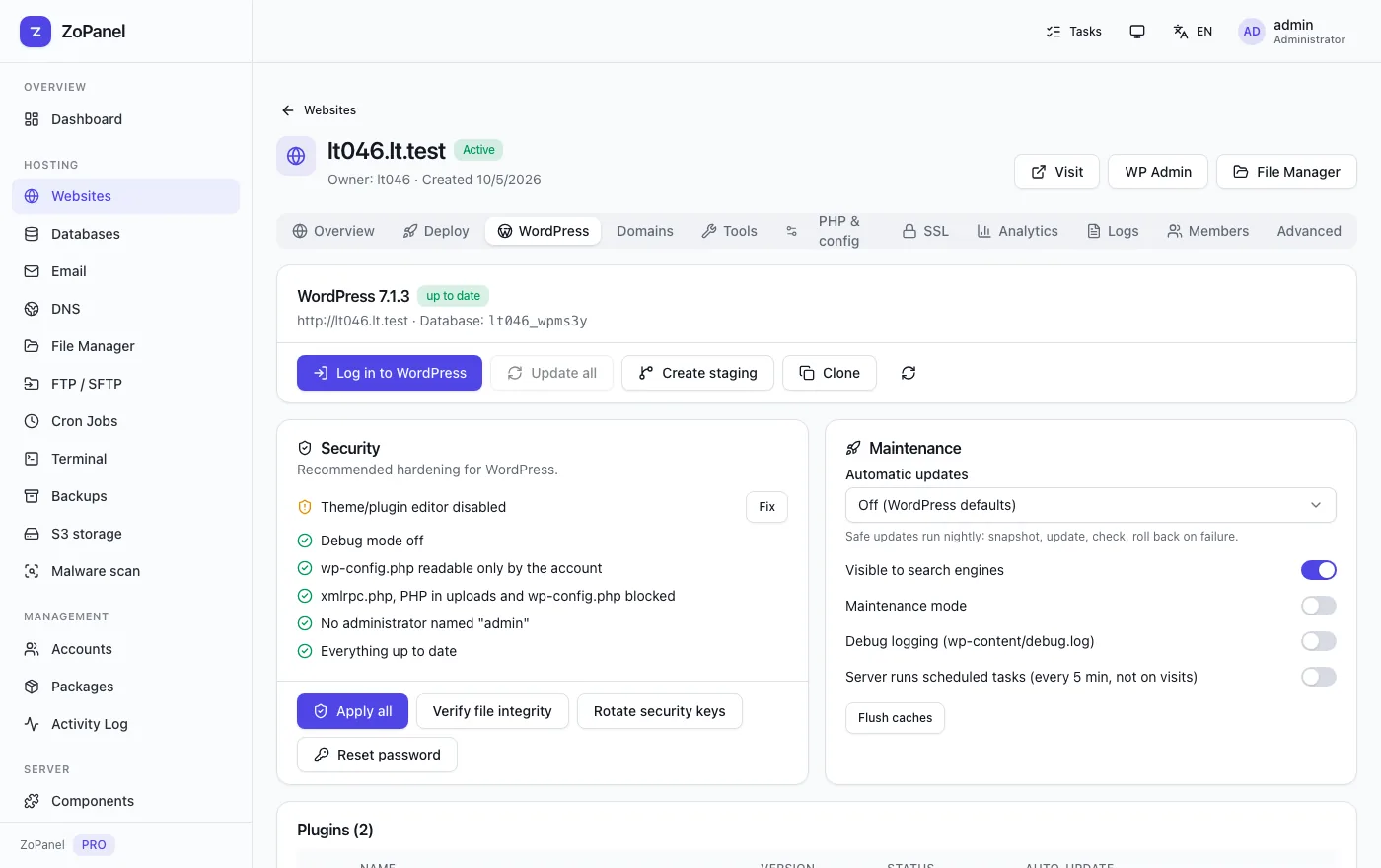The image size is (1381, 868).
Task: Click the Accounts people icon
Action: pos(32,649)
